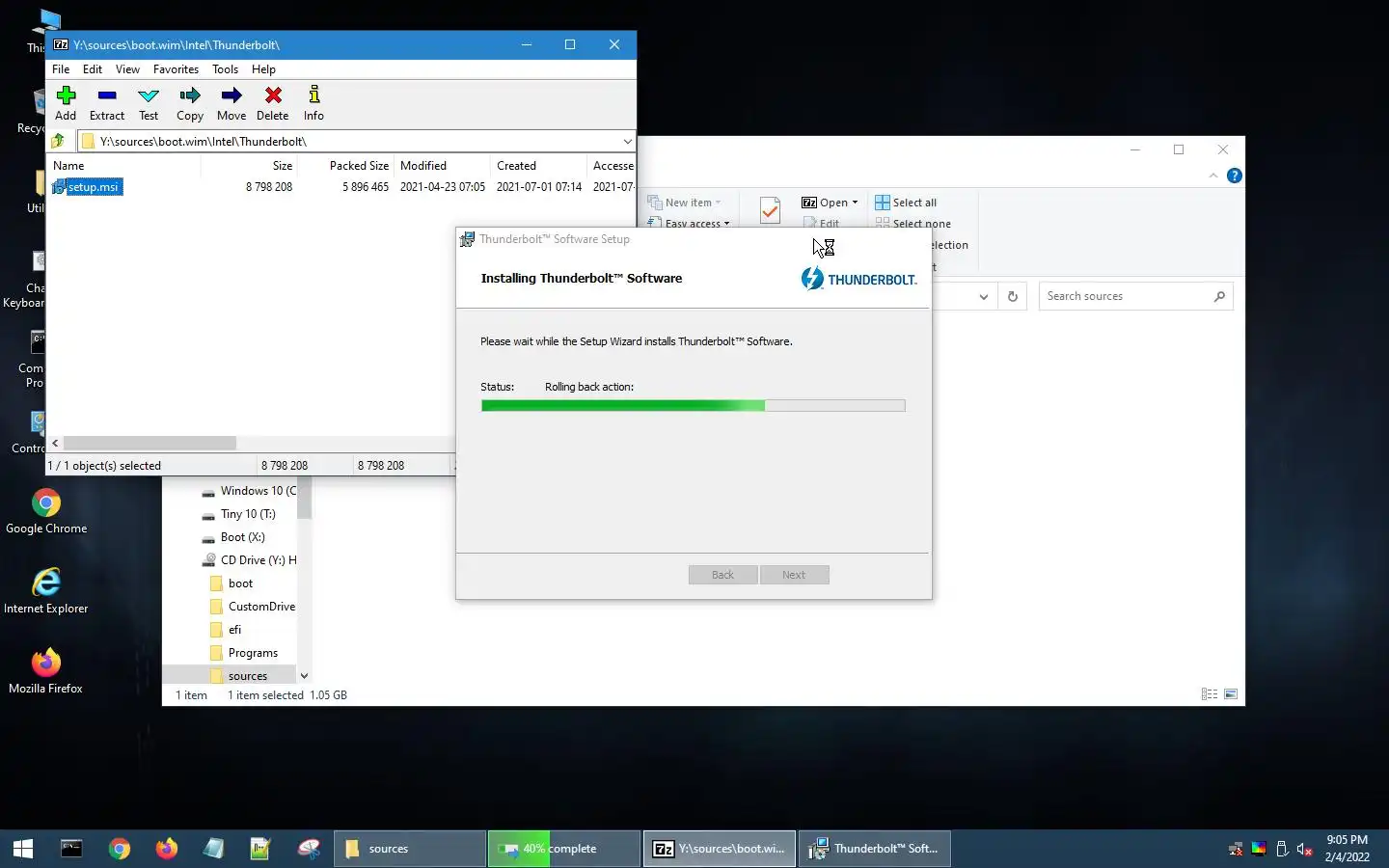Open the File menu in 7-Zip

pyautogui.click(x=61, y=69)
